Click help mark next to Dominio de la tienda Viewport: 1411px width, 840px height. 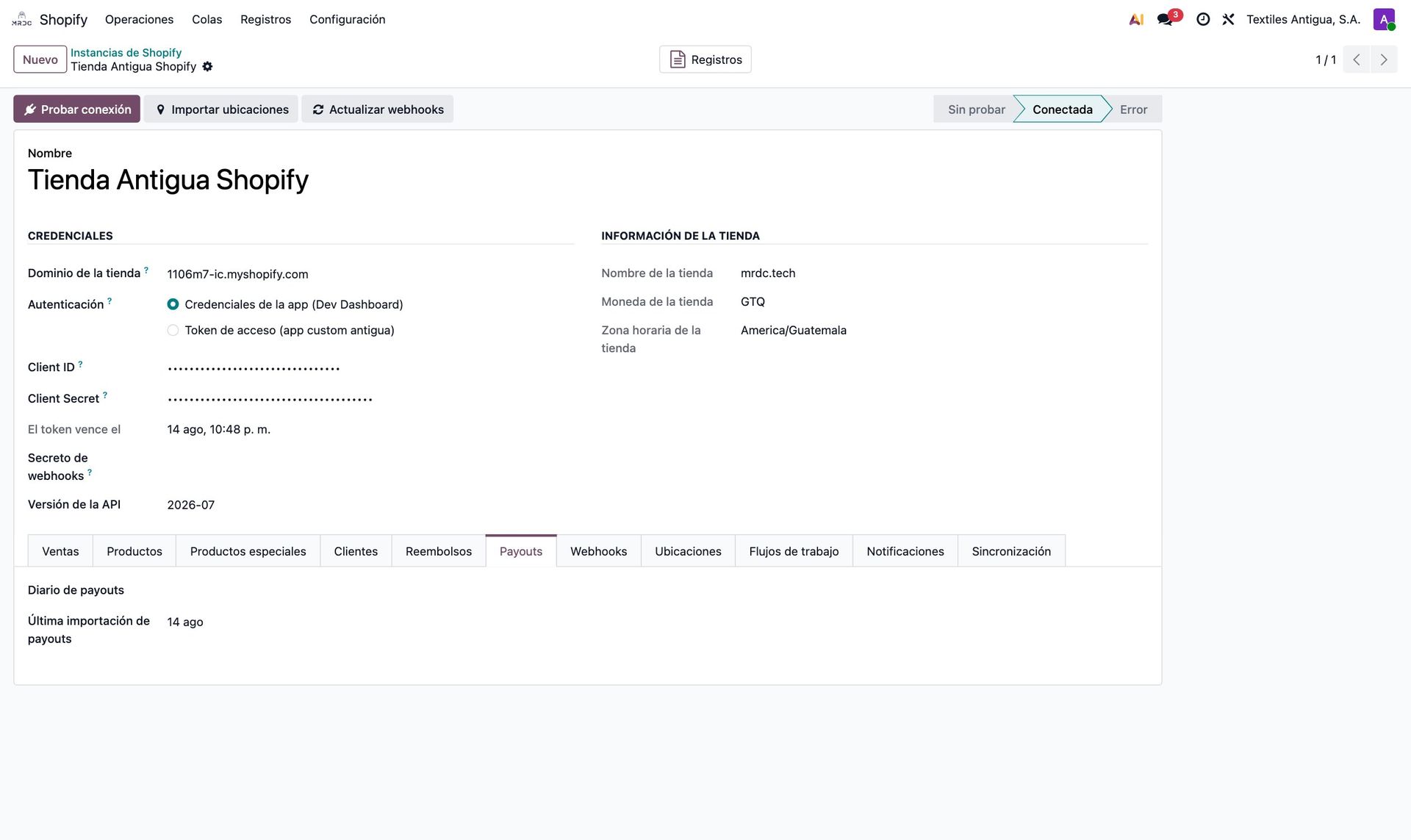(x=146, y=270)
